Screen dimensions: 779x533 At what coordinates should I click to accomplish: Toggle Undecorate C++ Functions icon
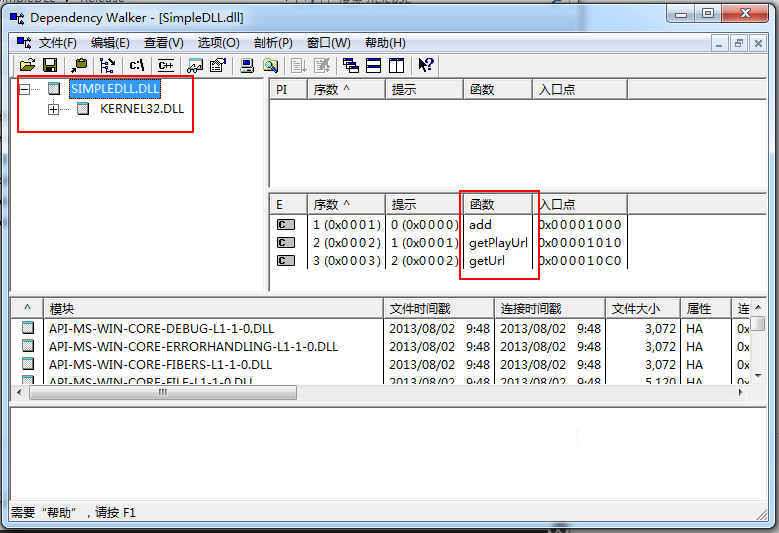point(165,65)
